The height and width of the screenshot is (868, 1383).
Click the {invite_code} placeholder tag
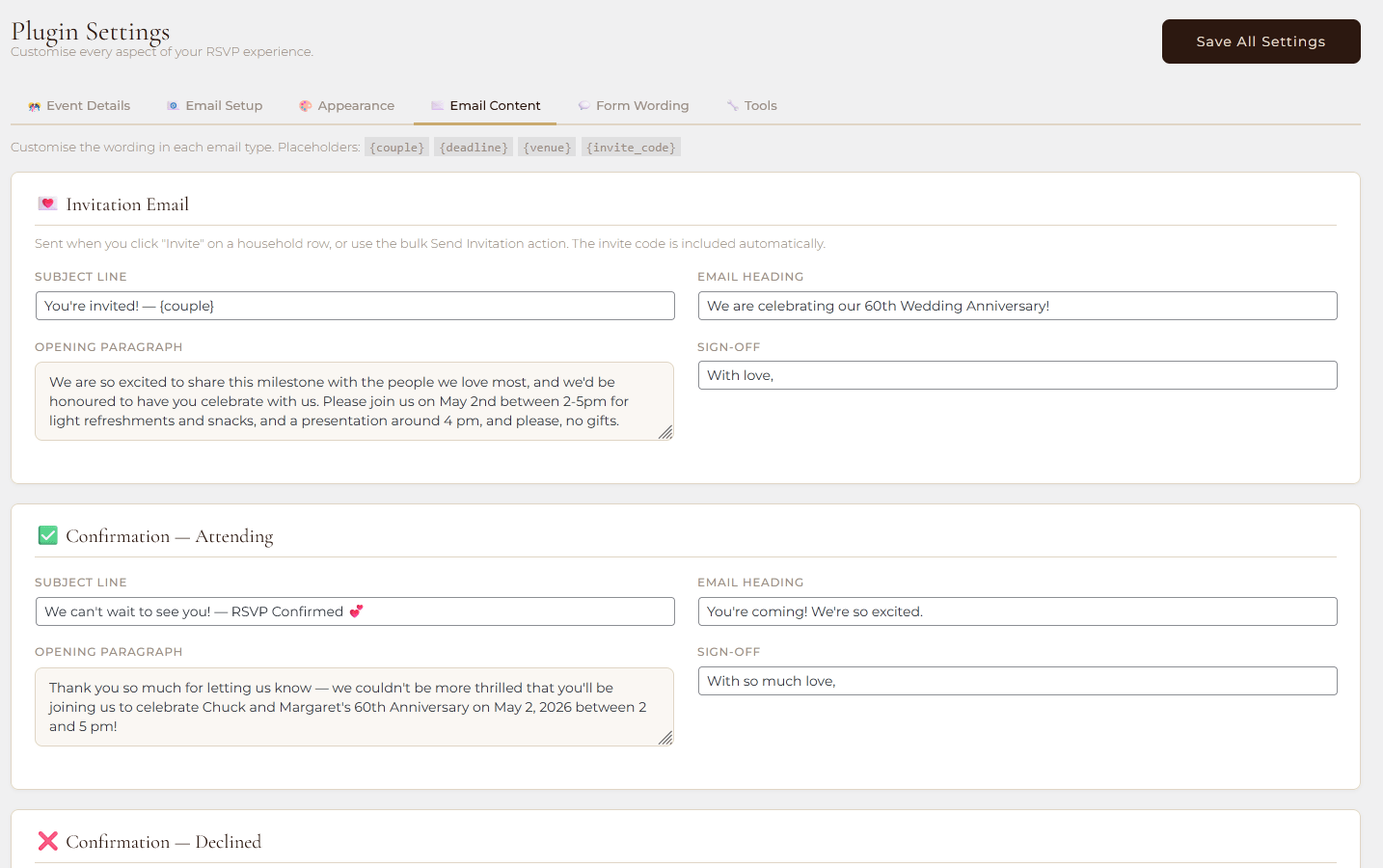[x=631, y=148]
